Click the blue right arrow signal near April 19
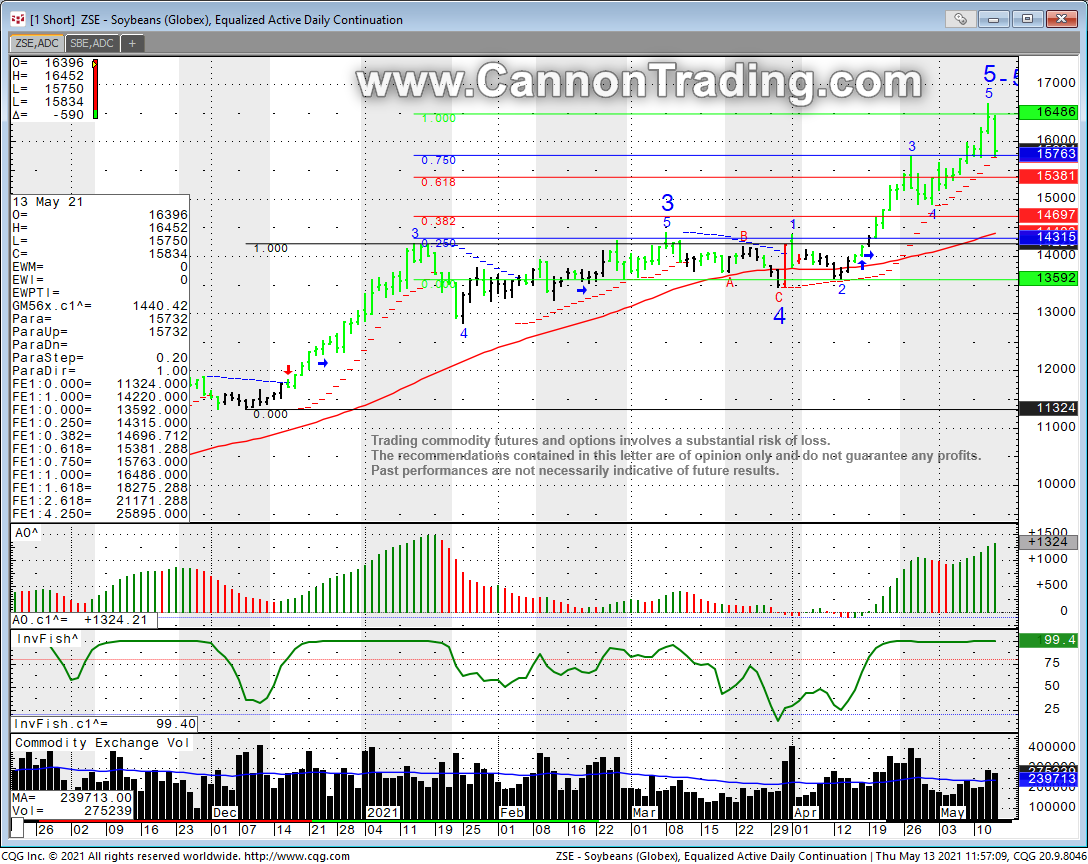 [869, 255]
